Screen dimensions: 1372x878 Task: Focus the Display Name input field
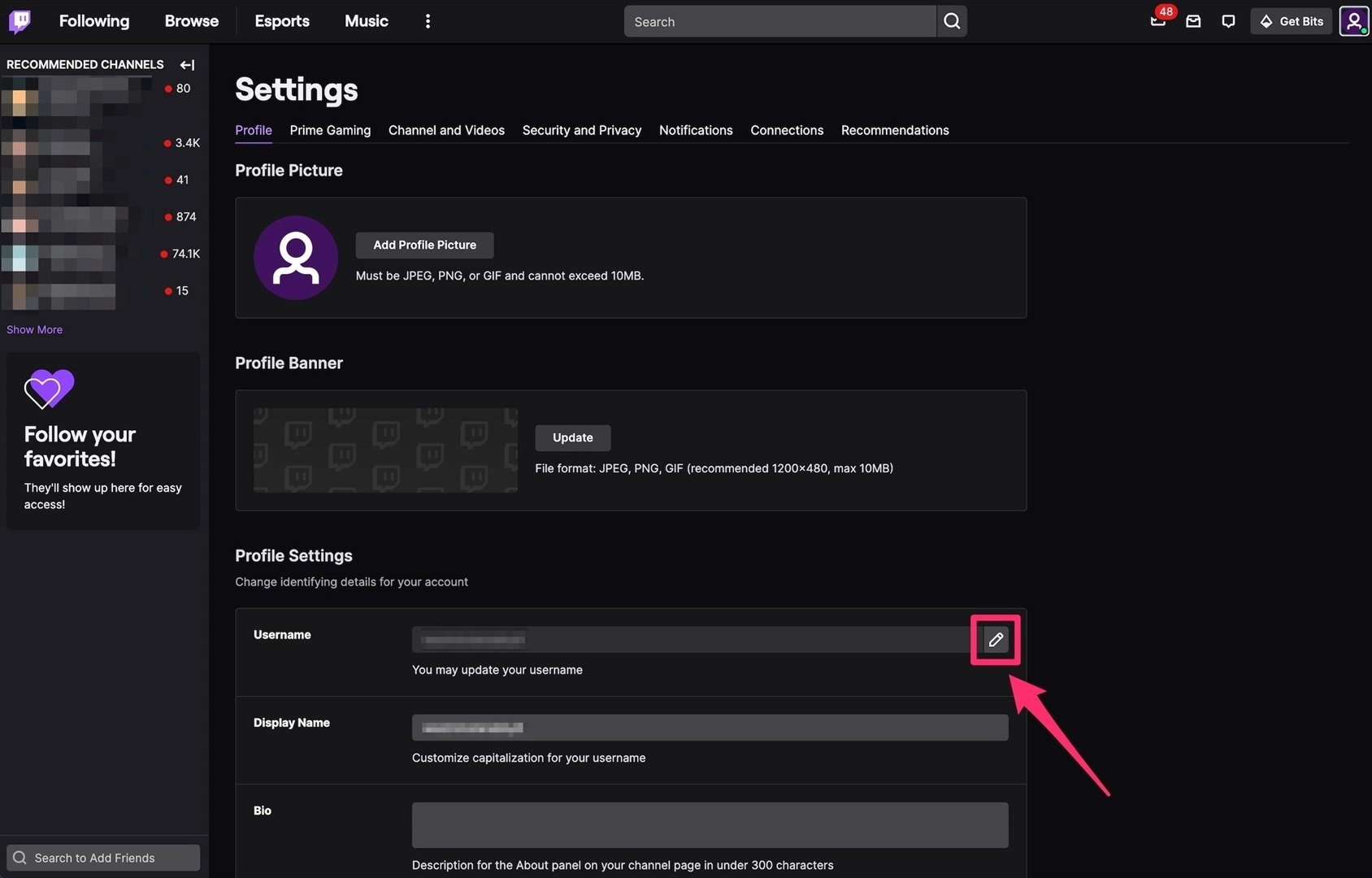point(710,728)
